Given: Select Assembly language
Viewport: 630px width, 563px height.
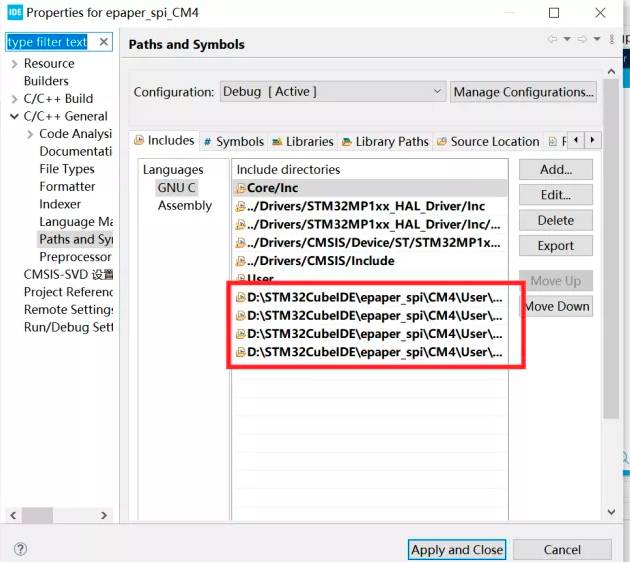Looking at the screenshot, I should click(x=184, y=205).
